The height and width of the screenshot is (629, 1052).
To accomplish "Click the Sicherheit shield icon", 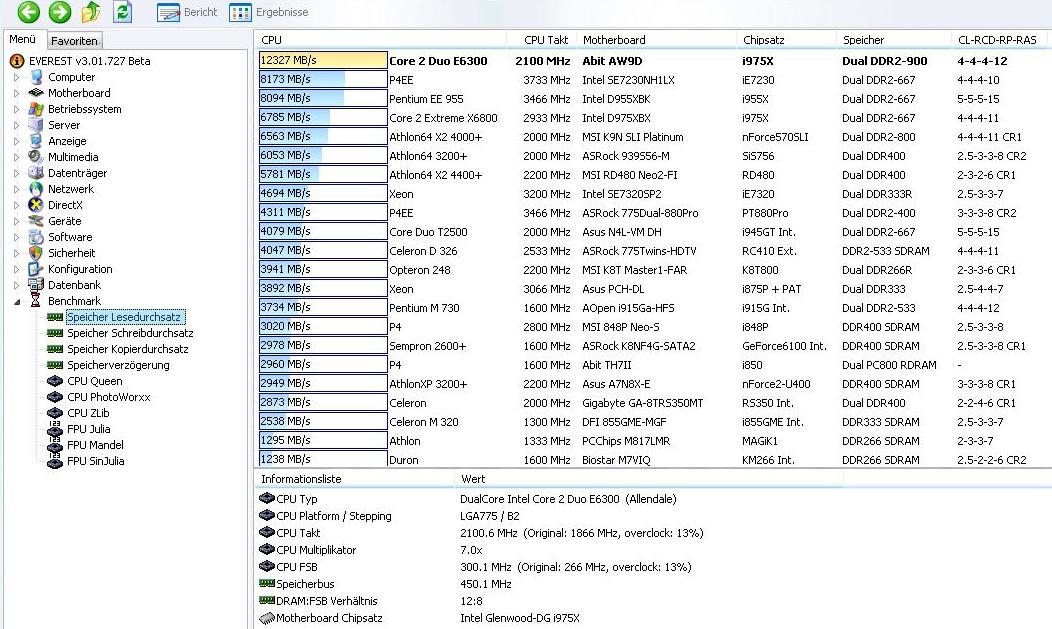I will (x=36, y=253).
